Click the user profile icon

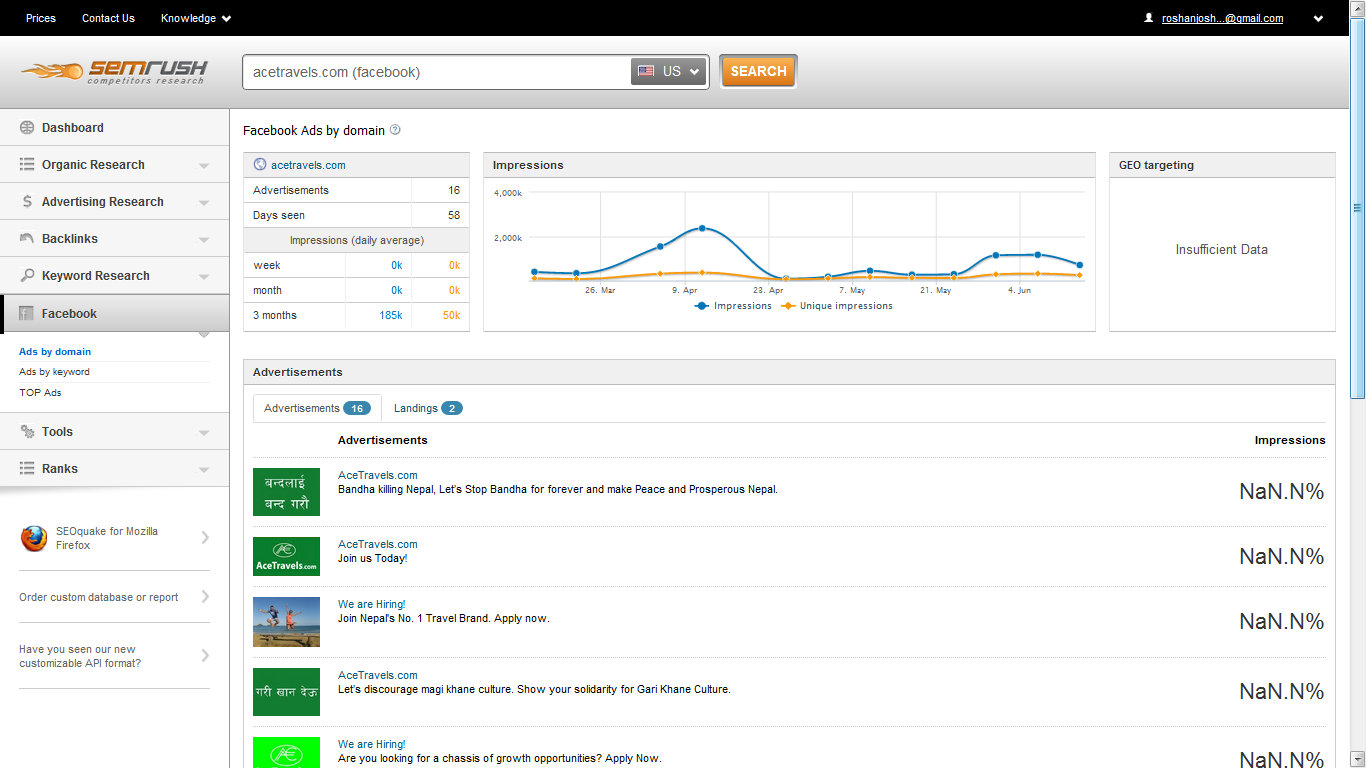1148,18
